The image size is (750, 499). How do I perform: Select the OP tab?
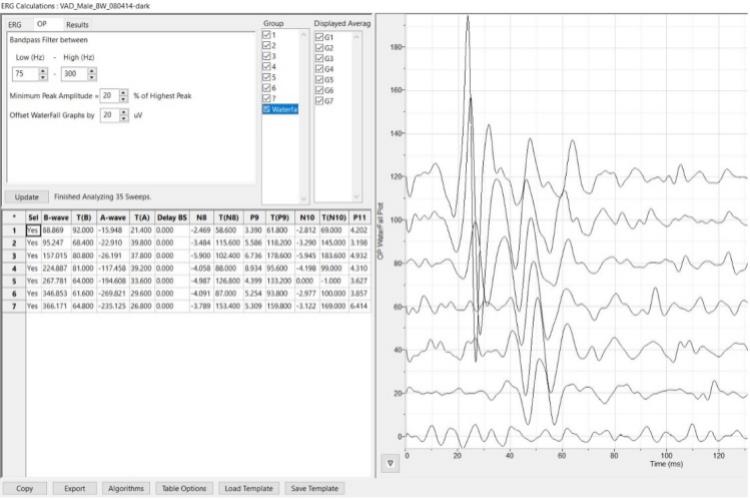click(42, 24)
